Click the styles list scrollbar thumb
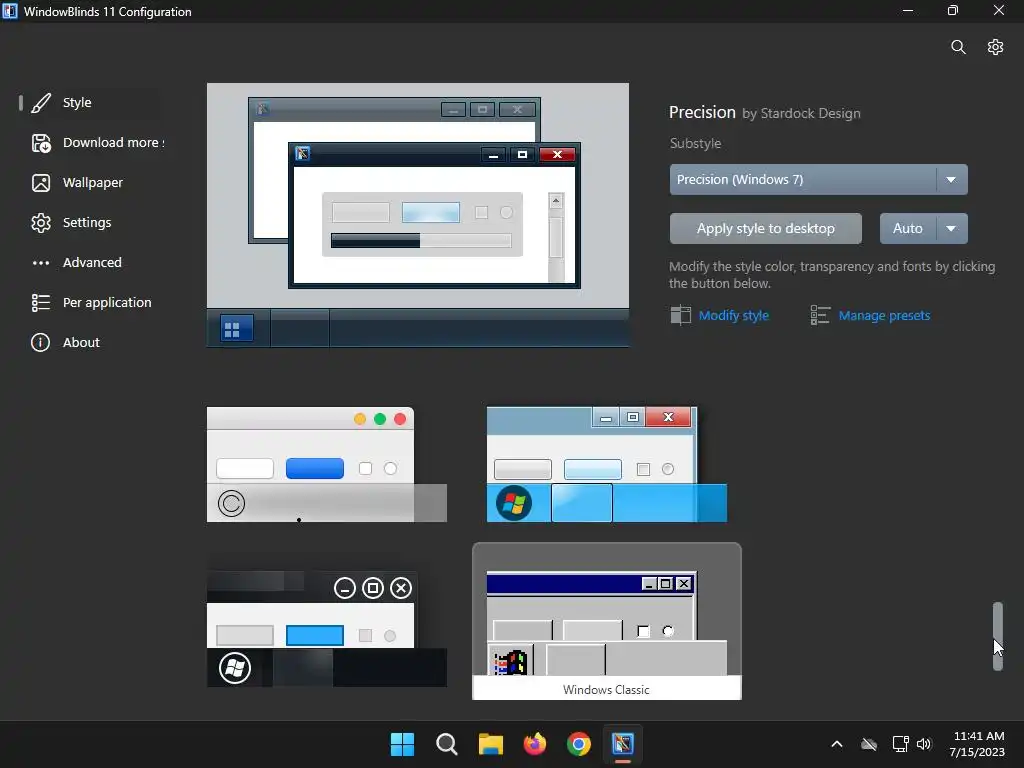 point(998,636)
